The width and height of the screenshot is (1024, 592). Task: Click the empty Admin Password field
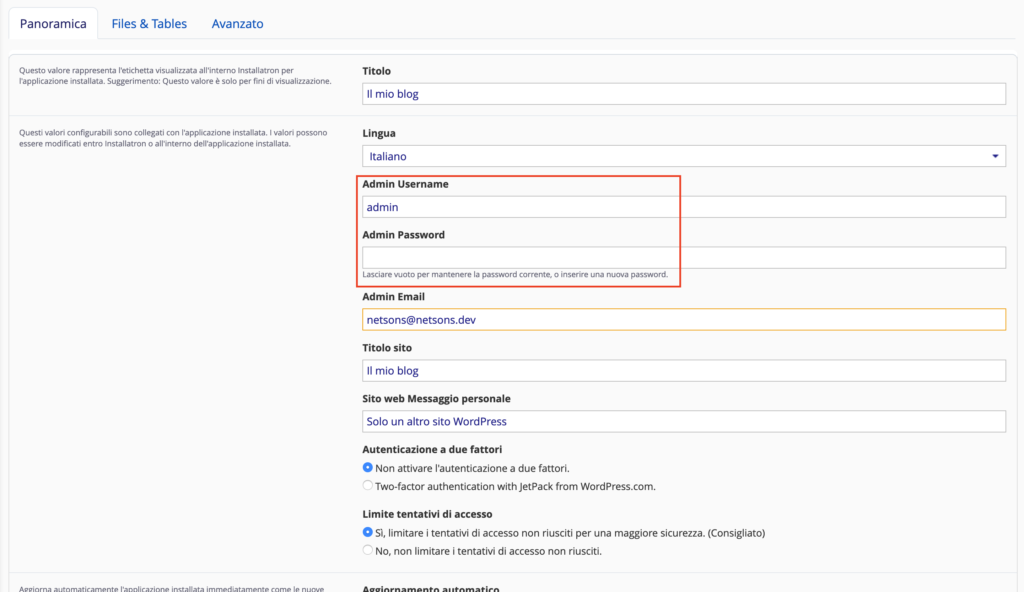pyautogui.click(x=683, y=258)
